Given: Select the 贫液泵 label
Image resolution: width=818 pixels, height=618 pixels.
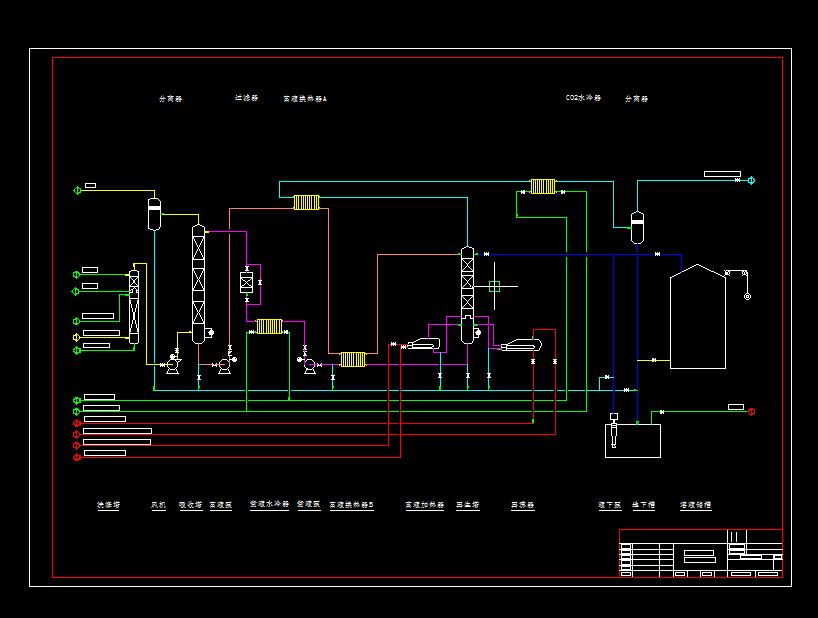Looking at the screenshot, I should 309,504.
